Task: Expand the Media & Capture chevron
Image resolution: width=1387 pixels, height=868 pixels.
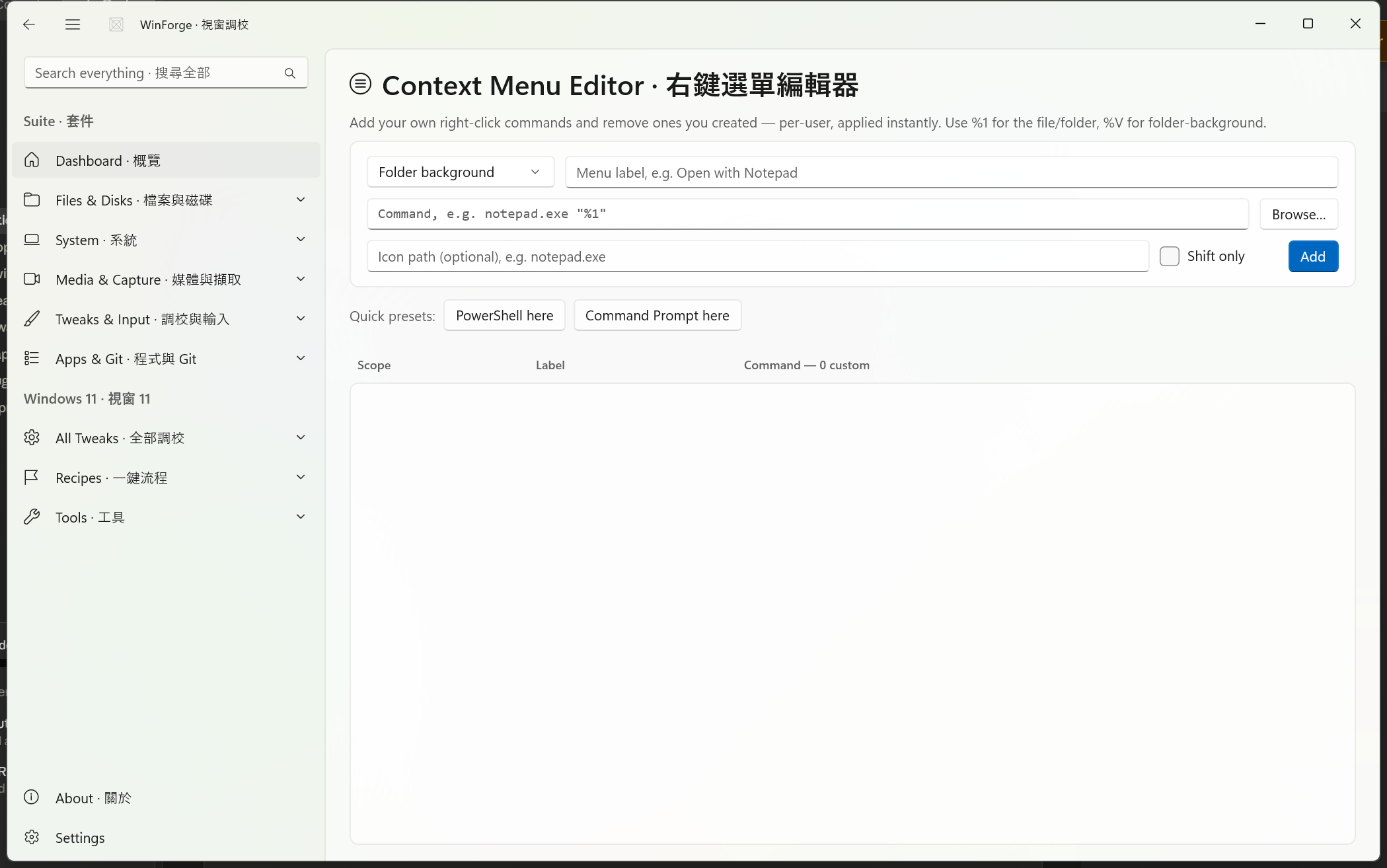Action: 301,279
